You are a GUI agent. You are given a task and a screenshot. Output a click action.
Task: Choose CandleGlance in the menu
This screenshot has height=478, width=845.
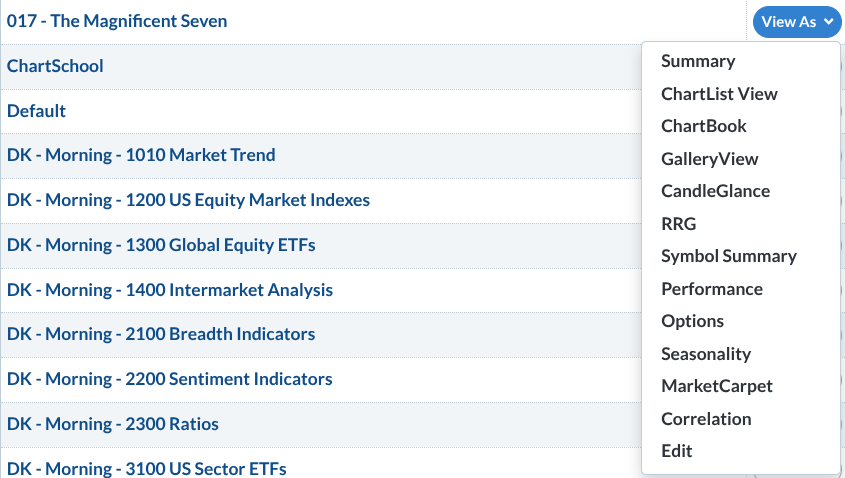coord(715,191)
